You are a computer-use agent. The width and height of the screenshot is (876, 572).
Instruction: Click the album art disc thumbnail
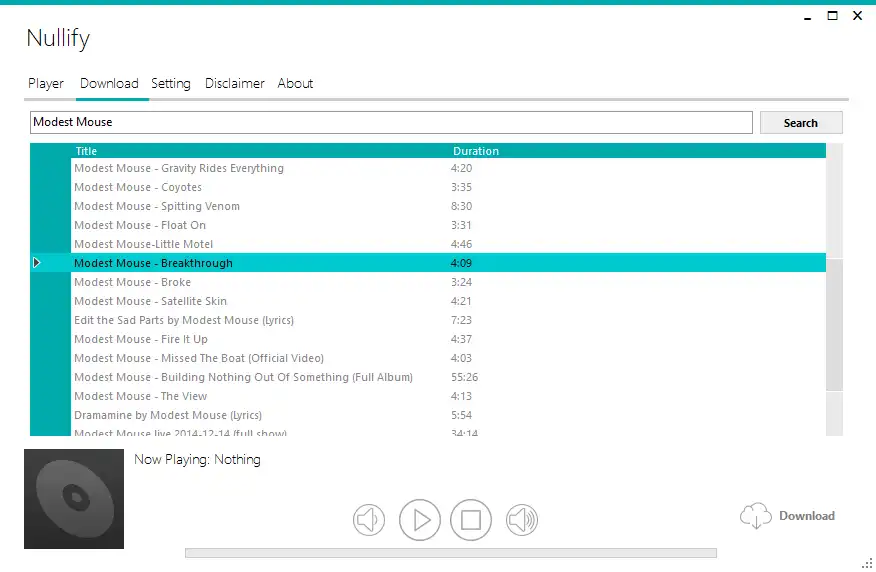pyautogui.click(x=74, y=499)
